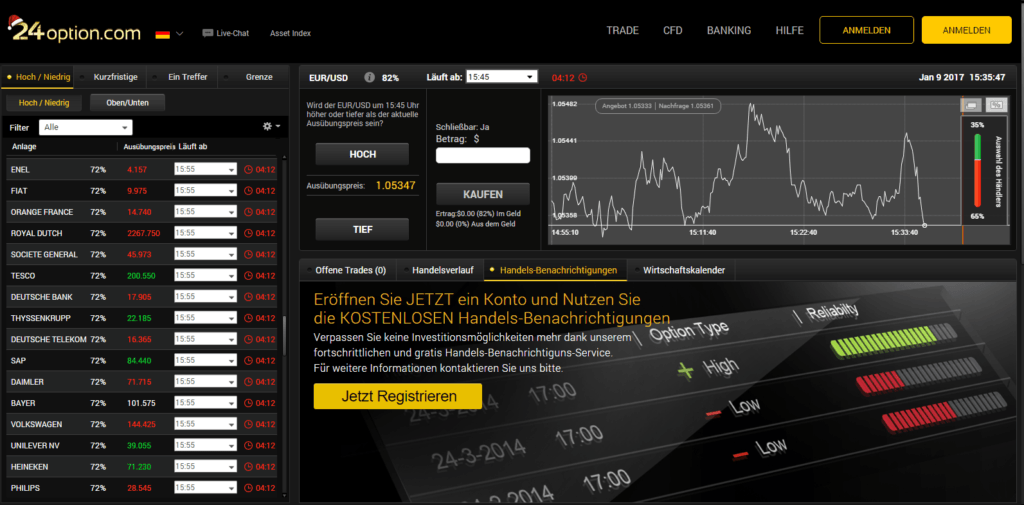Open the Live-Chat speech bubble link

(225, 33)
